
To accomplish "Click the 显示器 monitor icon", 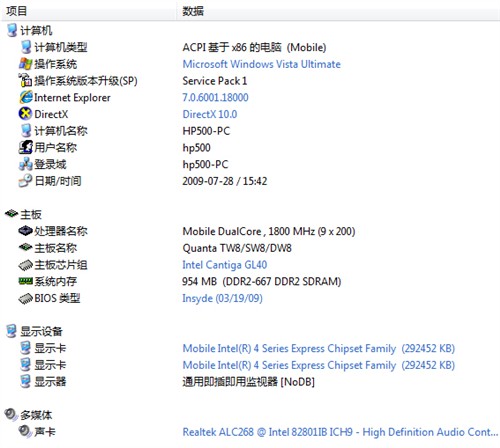I will [x=25, y=381].
